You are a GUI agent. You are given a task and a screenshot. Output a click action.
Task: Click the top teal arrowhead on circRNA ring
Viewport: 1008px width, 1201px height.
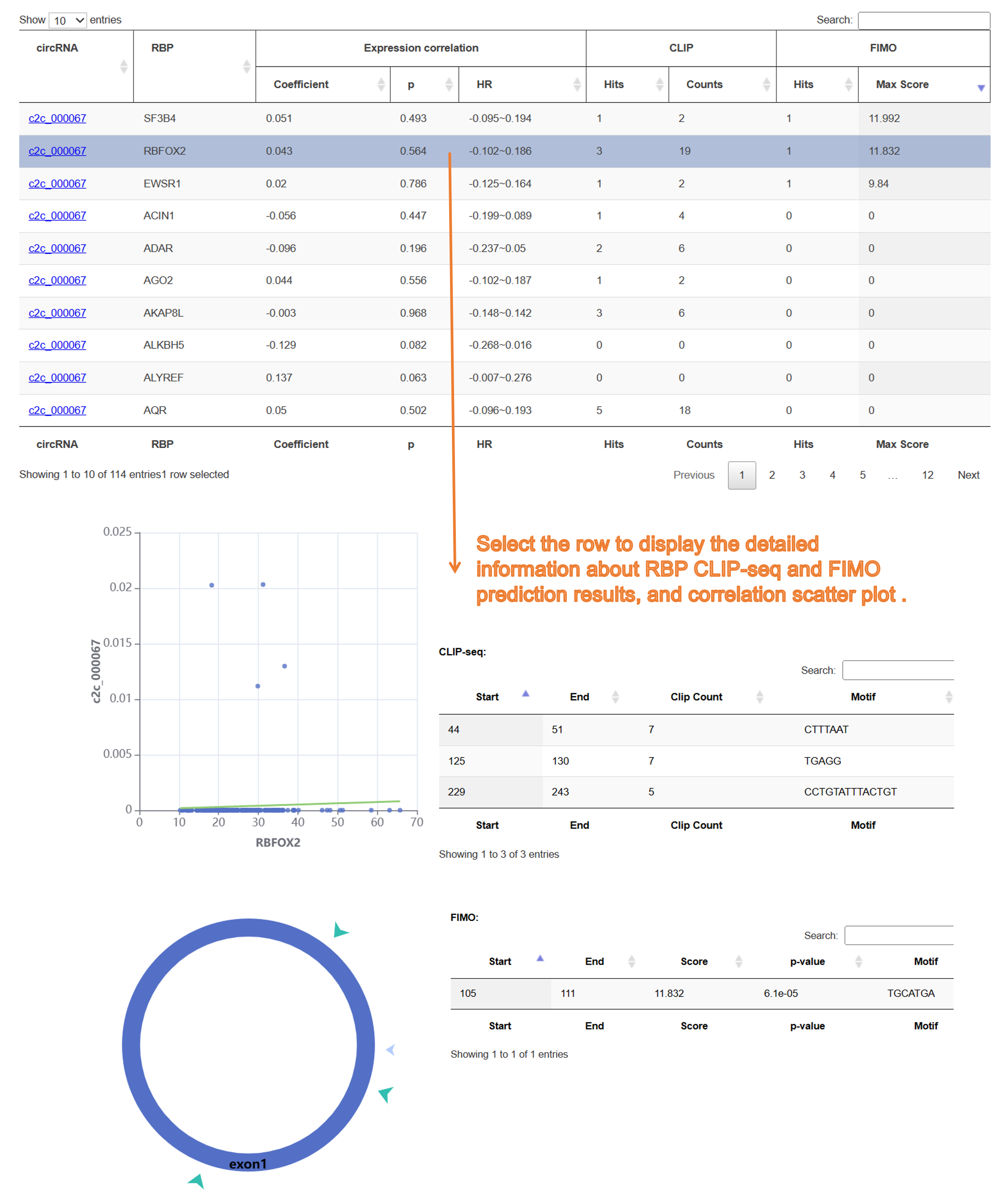click(x=340, y=930)
